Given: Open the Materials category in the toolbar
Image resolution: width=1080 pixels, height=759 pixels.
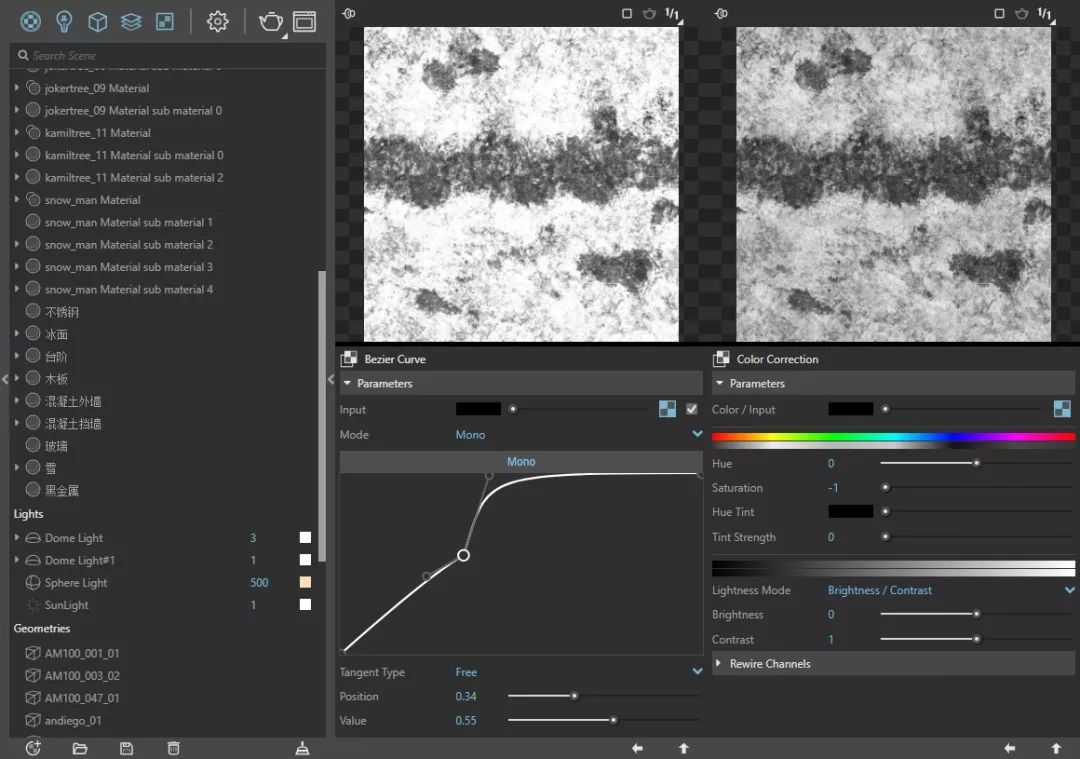Looking at the screenshot, I should [31, 21].
